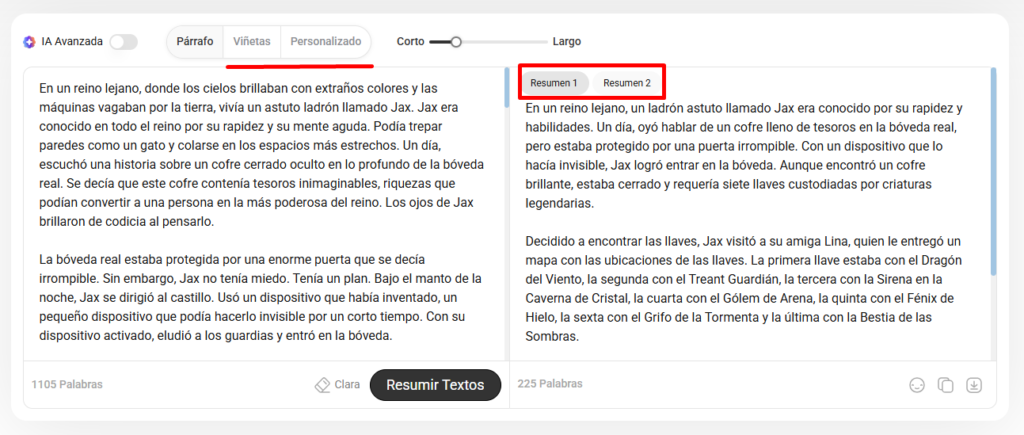This screenshot has width=1024, height=435.
Task: Download the summary with download icon
Action: click(x=975, y=385)
